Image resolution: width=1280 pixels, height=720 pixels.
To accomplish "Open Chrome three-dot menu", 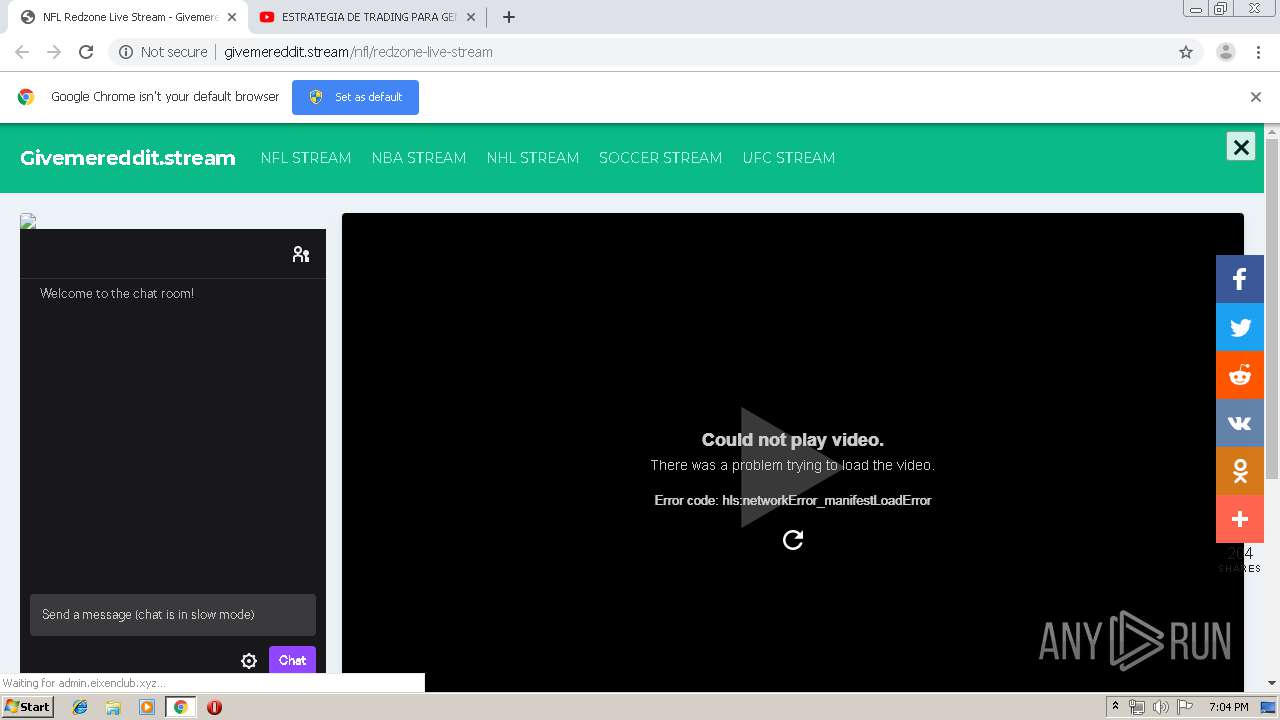I will [x=1258, y=52].
